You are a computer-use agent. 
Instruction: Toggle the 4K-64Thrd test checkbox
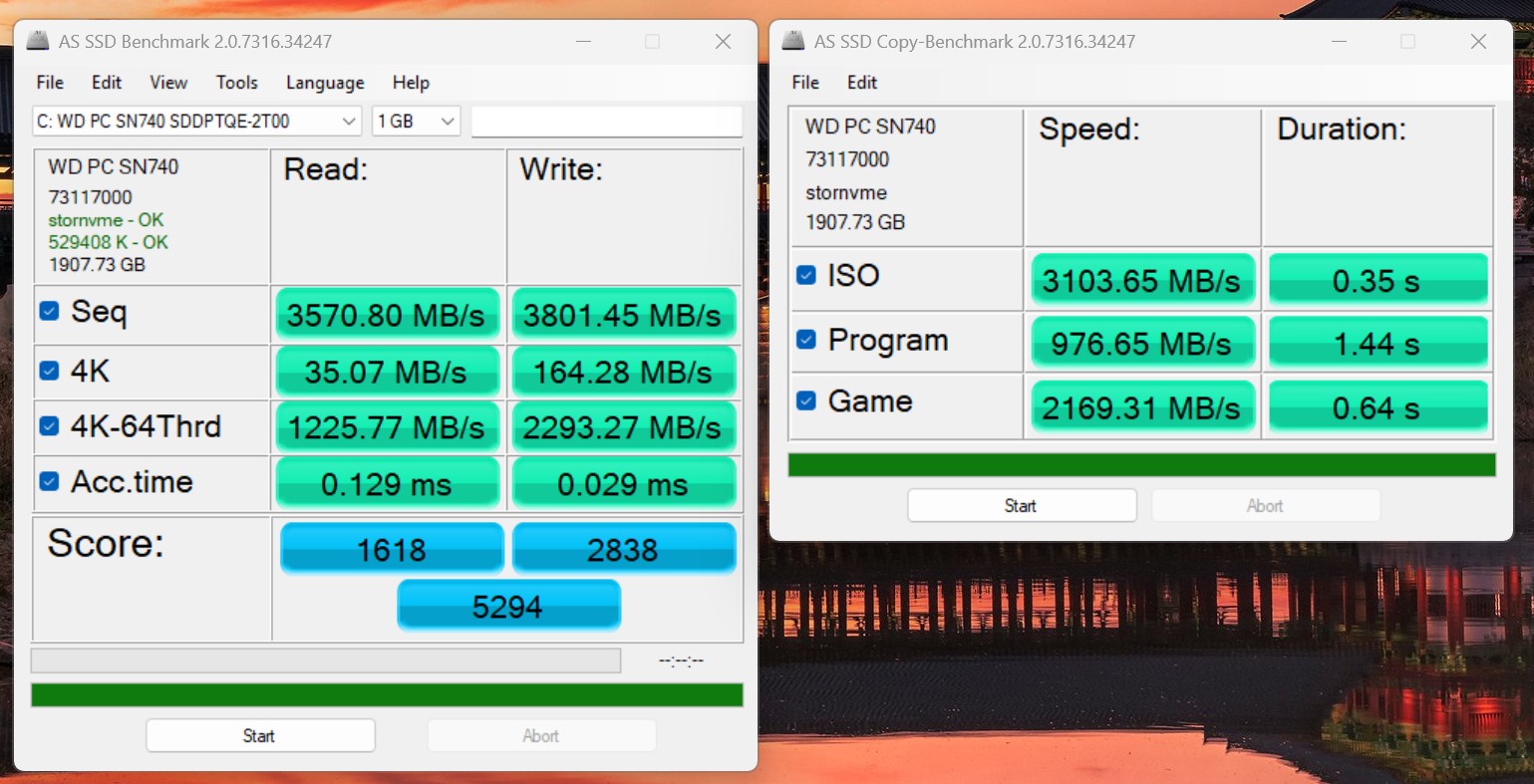(49, 426)
